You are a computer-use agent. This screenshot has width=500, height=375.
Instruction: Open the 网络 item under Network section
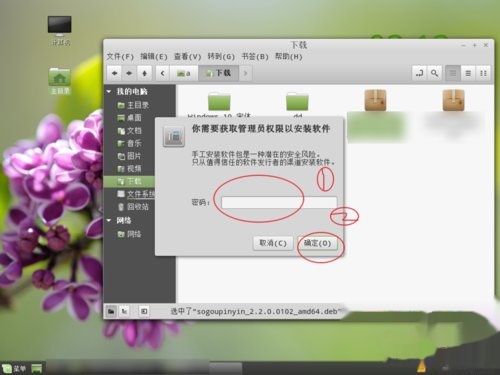click(x=129, y=234)
